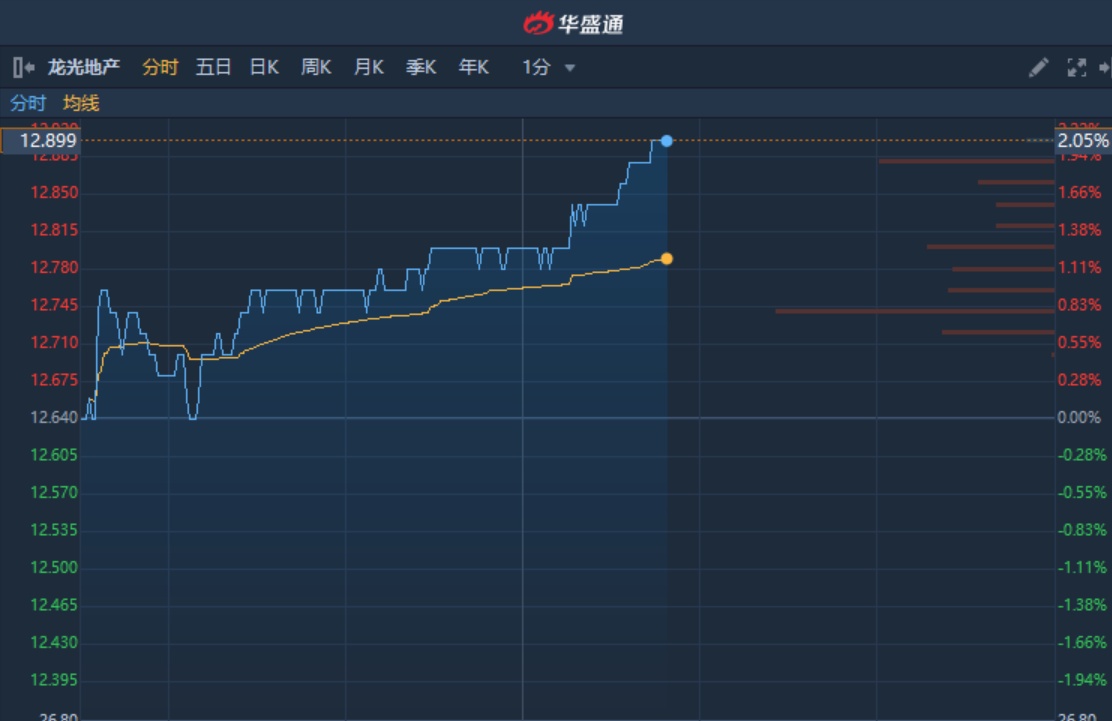Click the 龙光地产 stock name
Image resolution: width=1112 pixels, height=721 pixels.
[84, 68]
